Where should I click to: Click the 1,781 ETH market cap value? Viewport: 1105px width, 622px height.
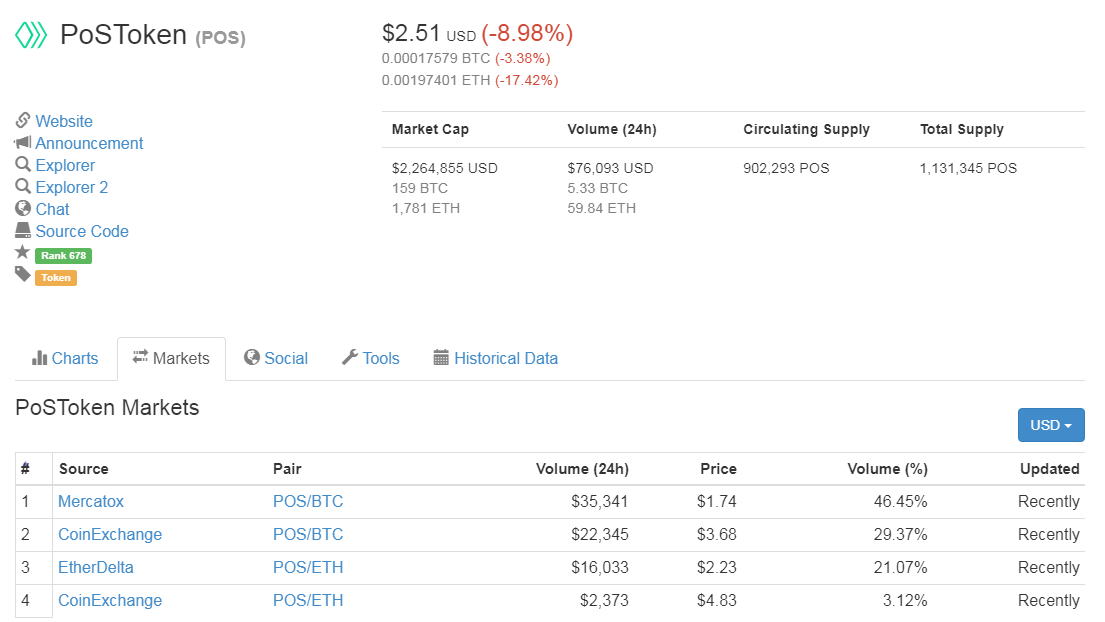click(426, 209)
